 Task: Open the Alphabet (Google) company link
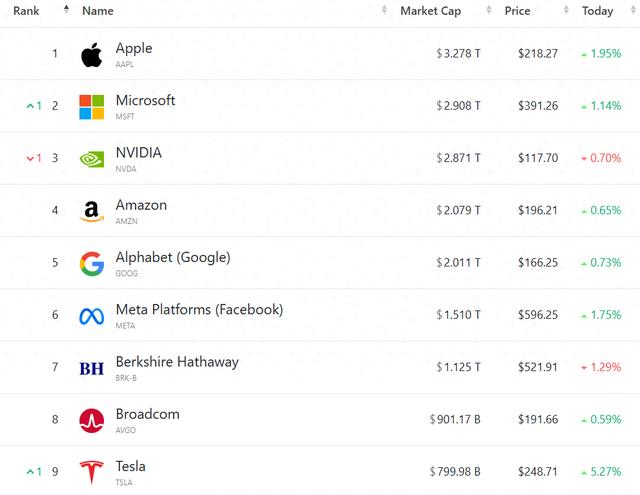click(x=173, y=257)
